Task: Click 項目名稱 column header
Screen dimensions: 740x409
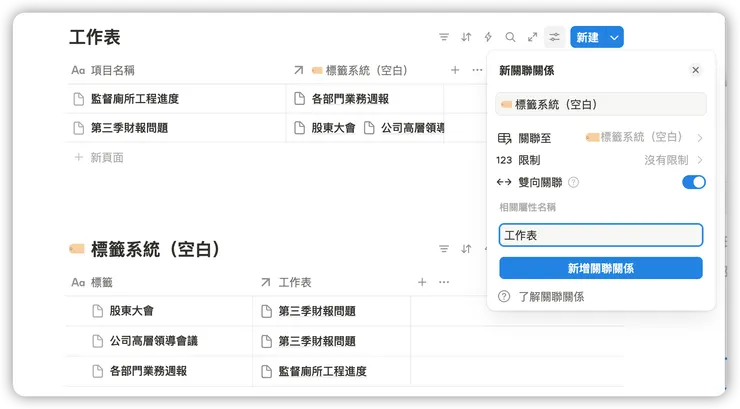Action: pyautogui.click(x=103, y=70)
